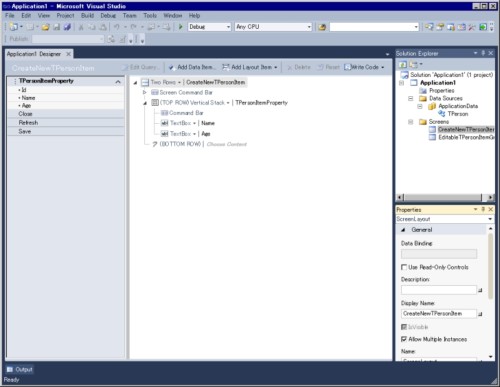Click the Save All toolbar icon
500x387 pixels.
[67, 27]
